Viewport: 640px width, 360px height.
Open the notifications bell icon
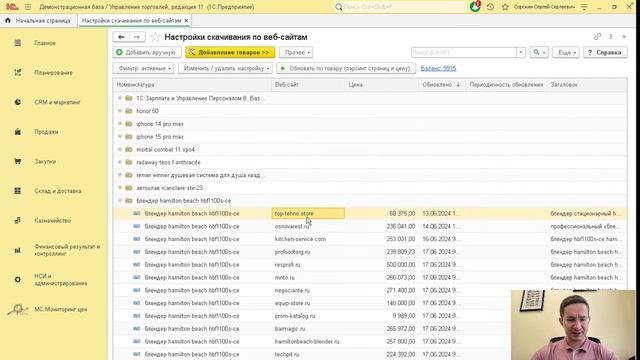pos(475,7)
